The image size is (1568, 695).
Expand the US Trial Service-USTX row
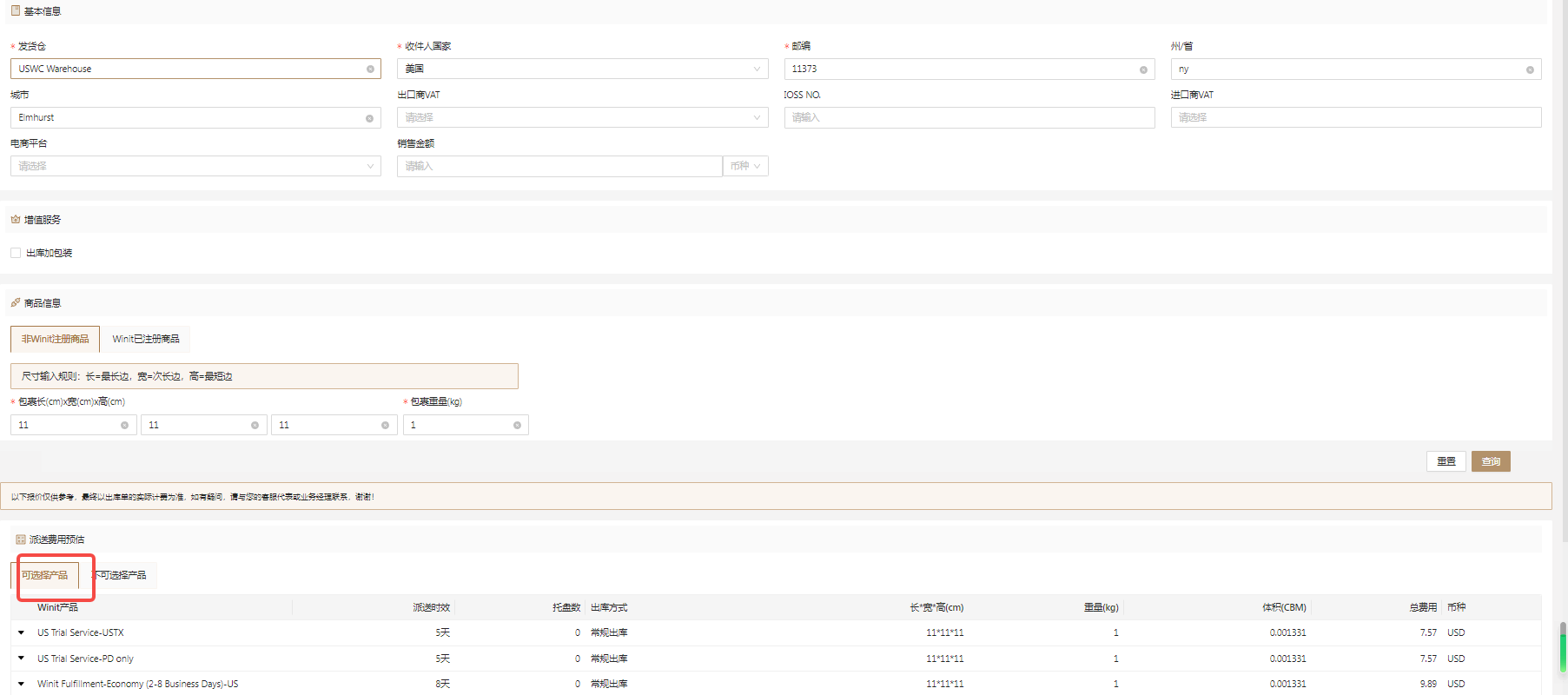[21, 632]
